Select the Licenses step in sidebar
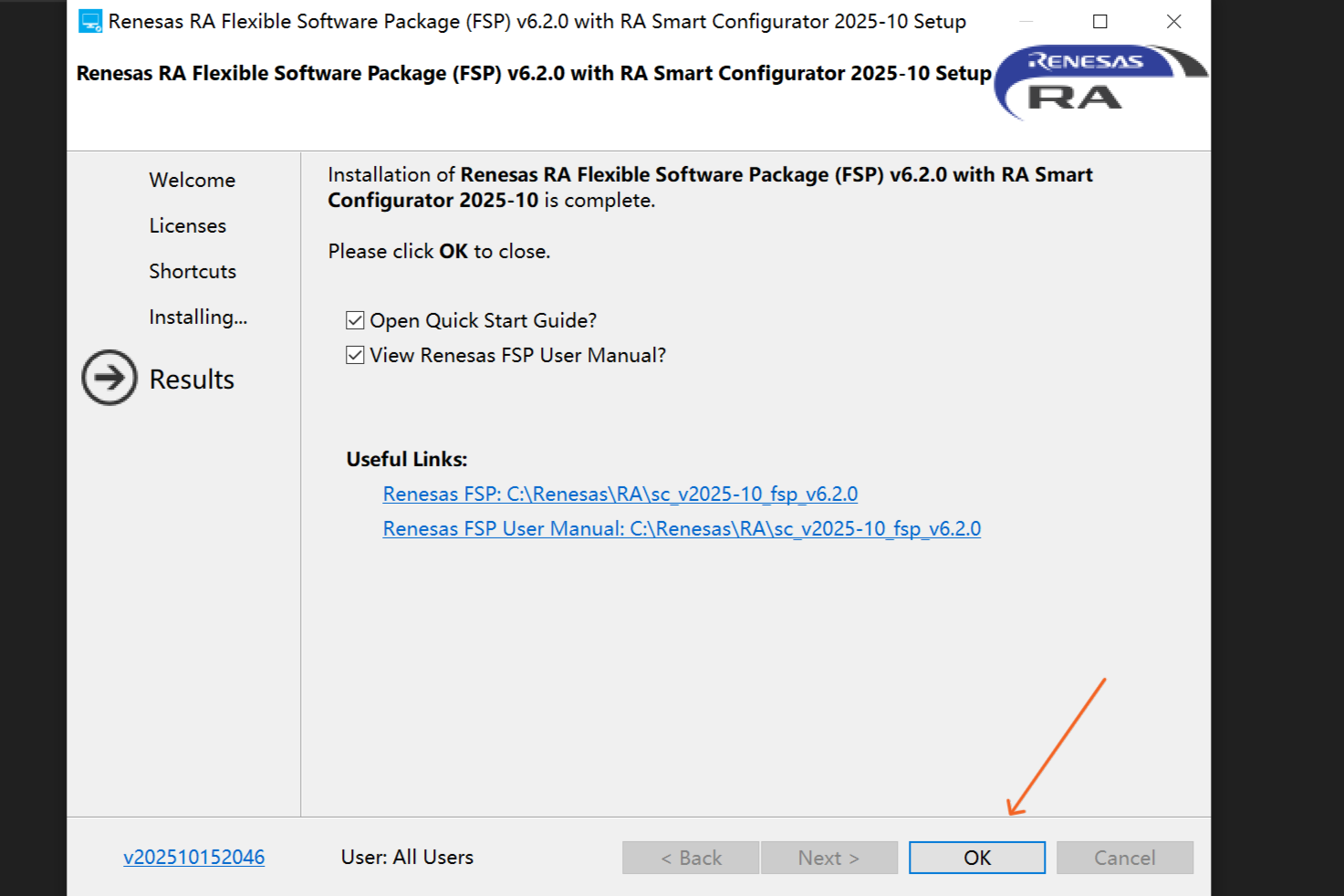The image size is (1344, 896). [188, 225]
